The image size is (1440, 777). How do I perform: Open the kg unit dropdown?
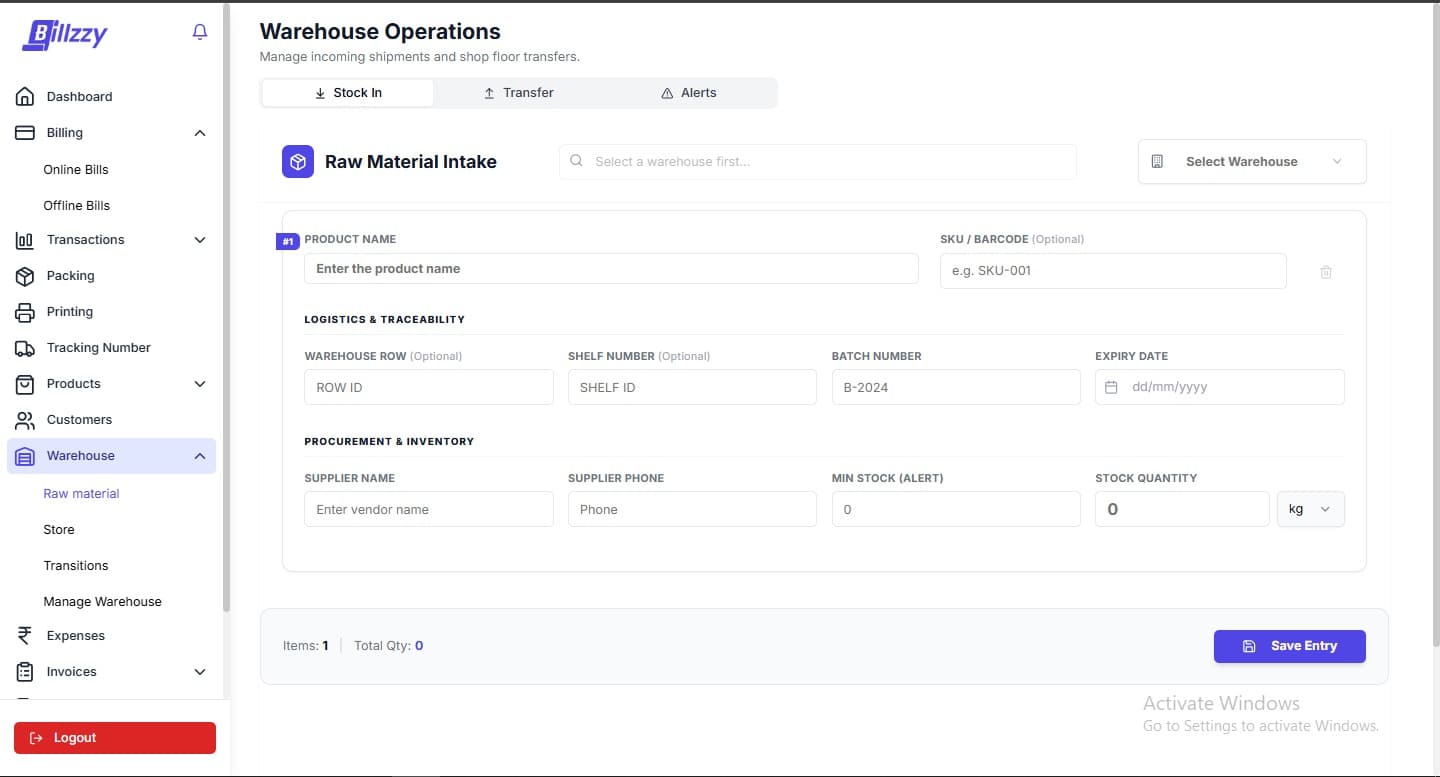(1310, 509)
